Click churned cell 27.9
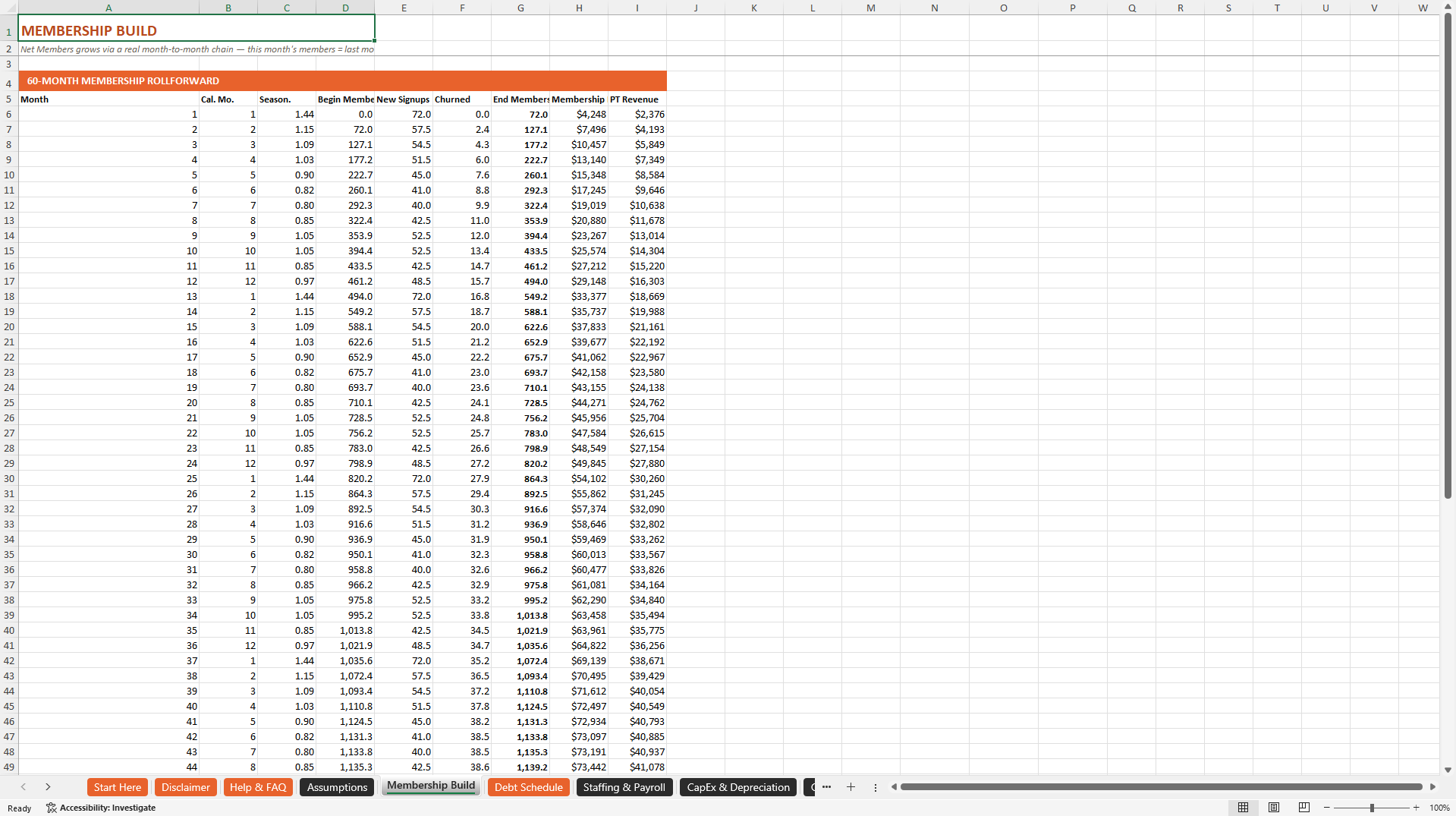The image size is (1456, 816). click(x=462, y=478)
